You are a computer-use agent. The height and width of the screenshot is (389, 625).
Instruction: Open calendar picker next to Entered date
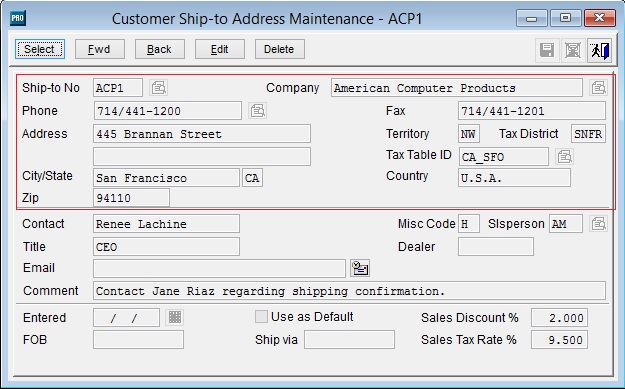(x=175, y=317)
